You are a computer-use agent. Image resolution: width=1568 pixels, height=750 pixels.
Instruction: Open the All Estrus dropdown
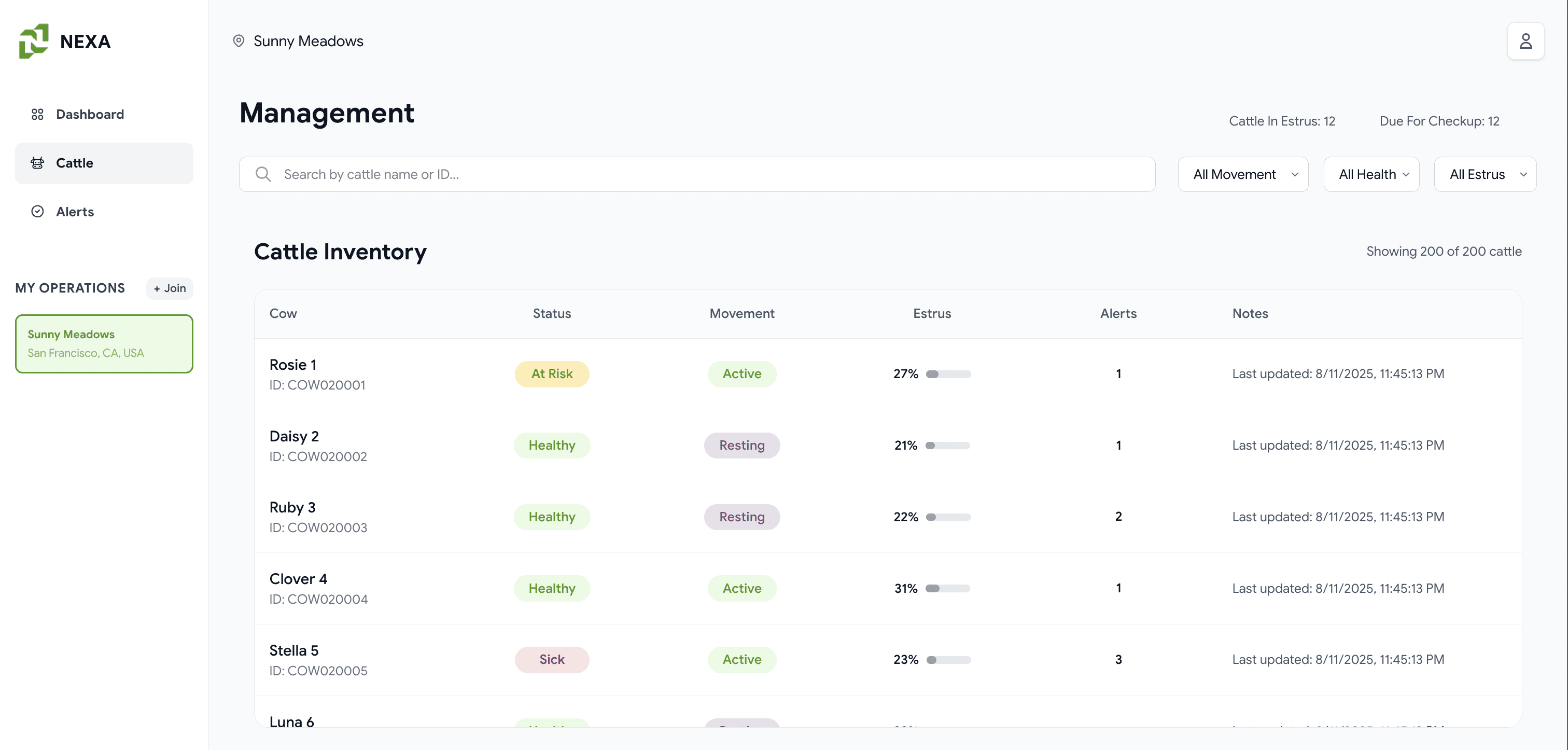[1485, 175]
